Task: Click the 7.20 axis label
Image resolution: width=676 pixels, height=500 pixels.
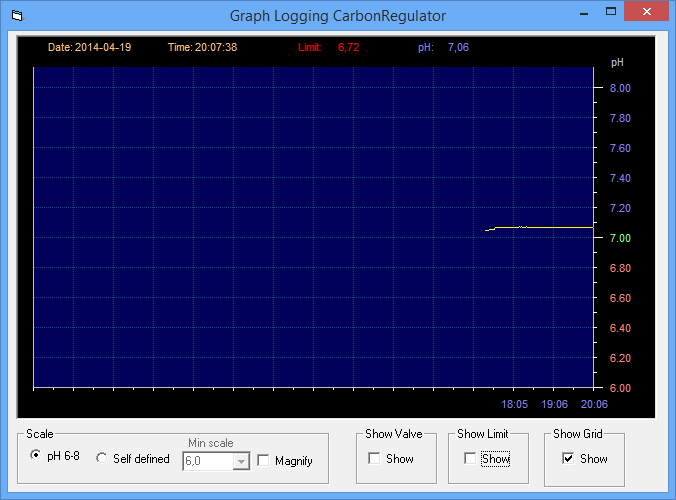Action: (x=620, y=208)
